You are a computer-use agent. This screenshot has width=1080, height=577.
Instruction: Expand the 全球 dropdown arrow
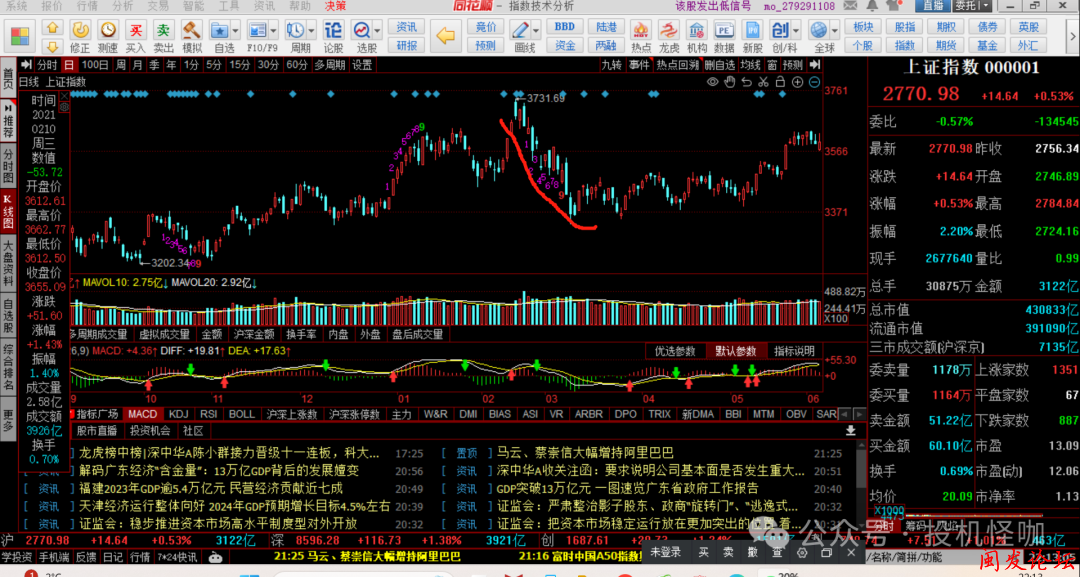835,31
